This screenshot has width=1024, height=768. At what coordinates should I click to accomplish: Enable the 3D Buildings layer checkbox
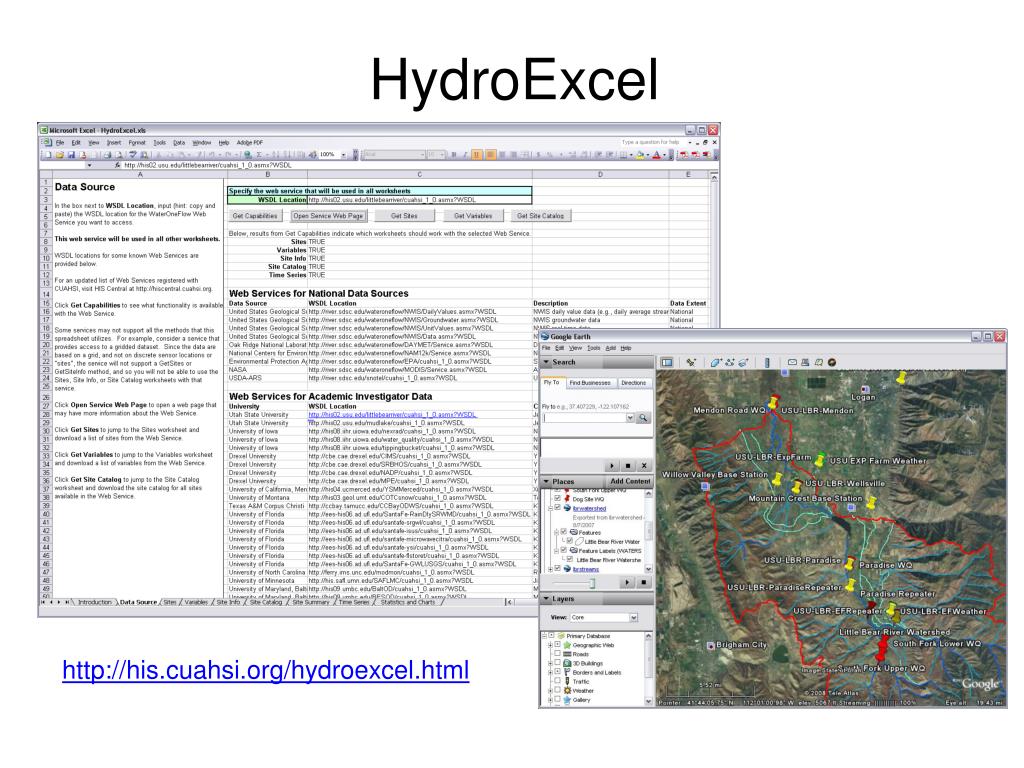pyautogui.click(x=558, y=663)
